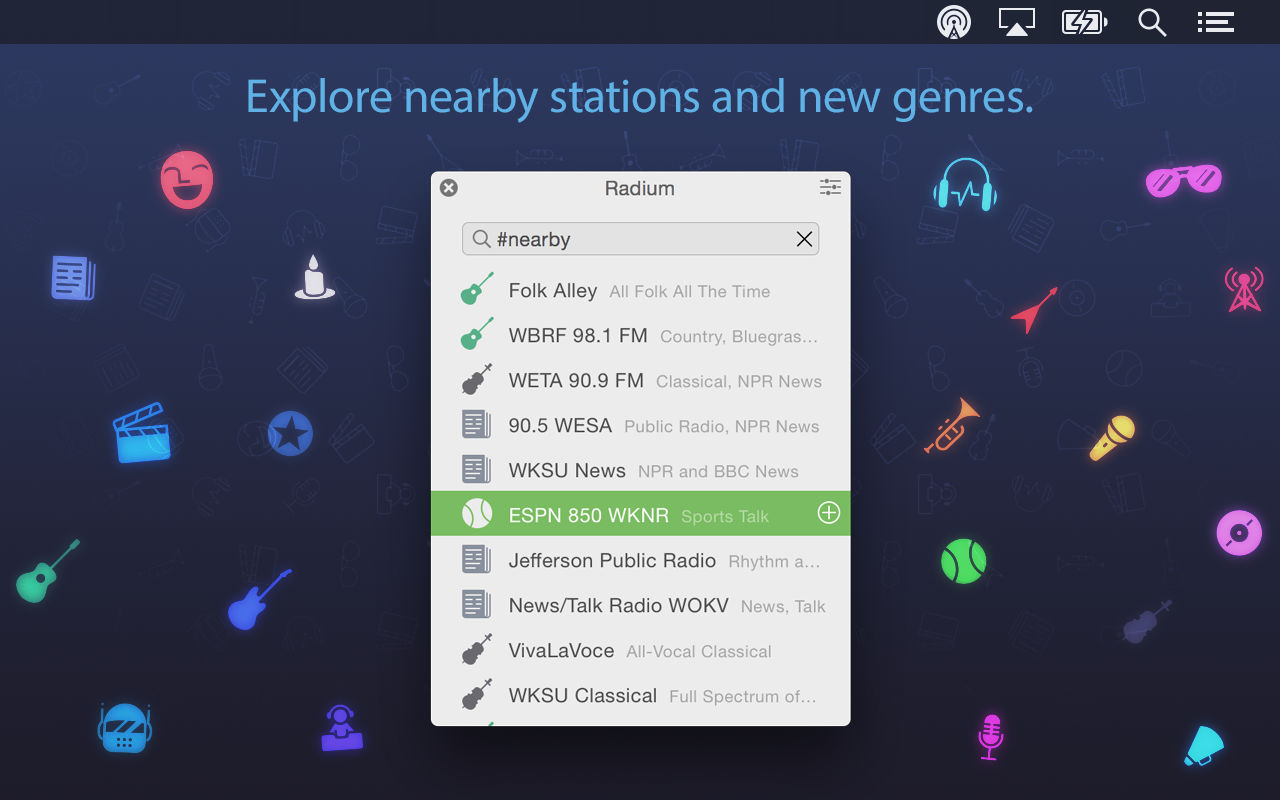Click the pink vinyl record icon

click(x=1240, y=533)
